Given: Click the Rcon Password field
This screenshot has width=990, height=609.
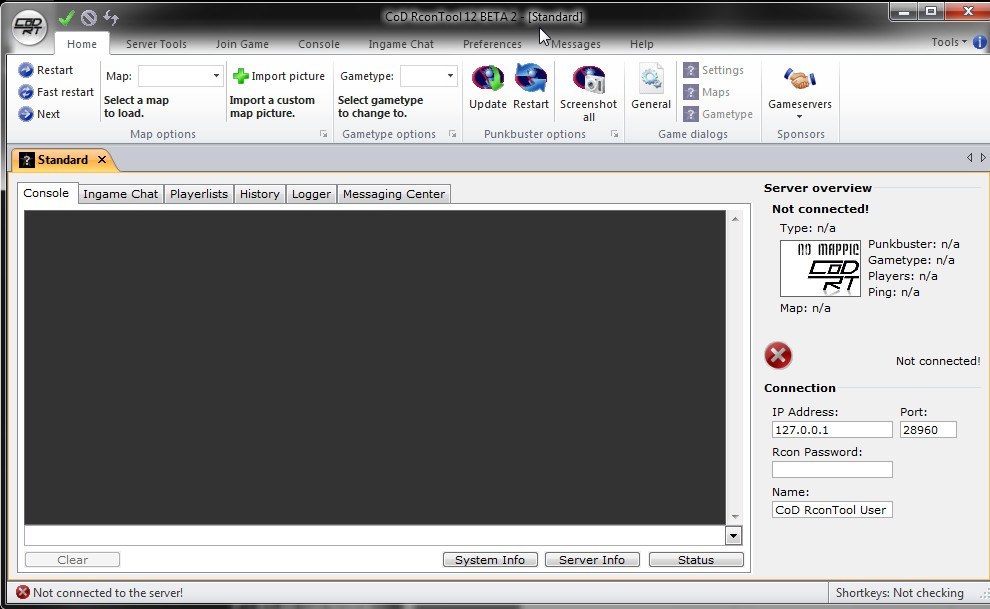Looking at the screenshot, I should tap(832, 469).
